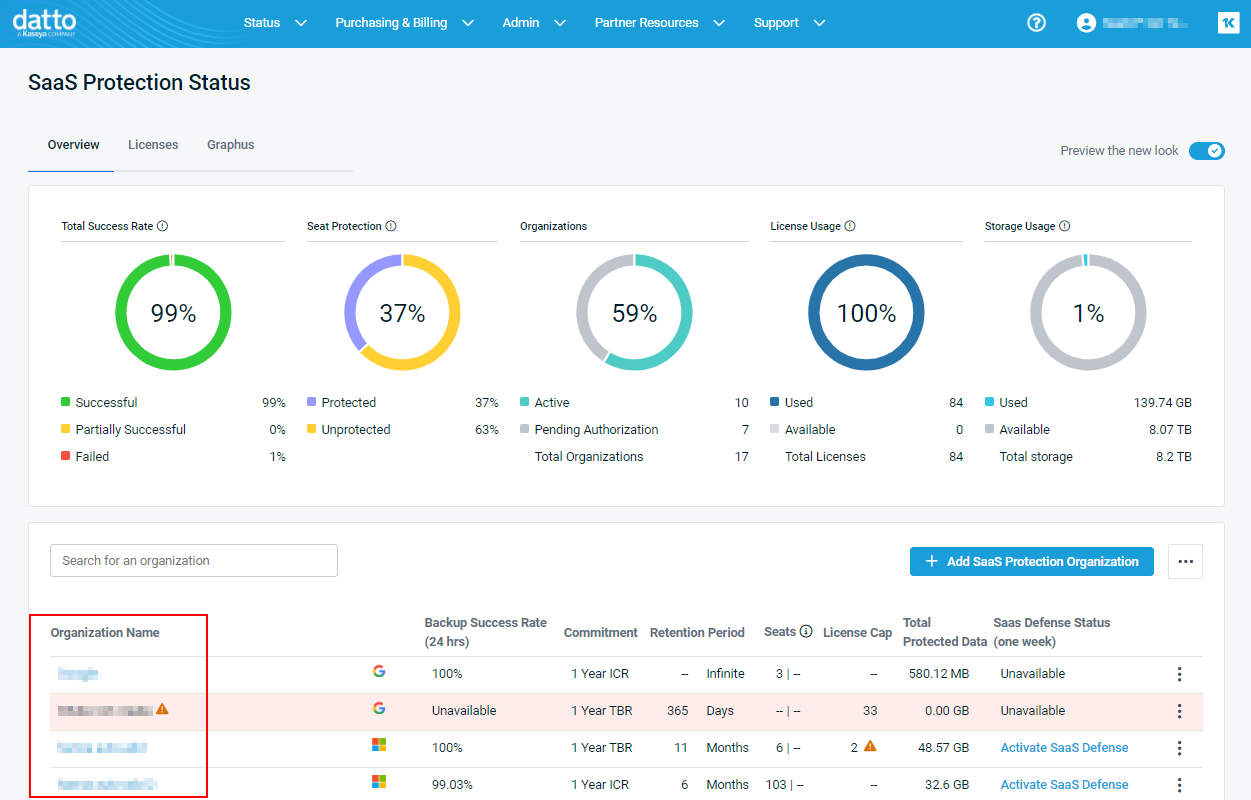This screenshot has height=800, width=1251.
Task: Click the Seats column info icon
Action: [806, 632]
